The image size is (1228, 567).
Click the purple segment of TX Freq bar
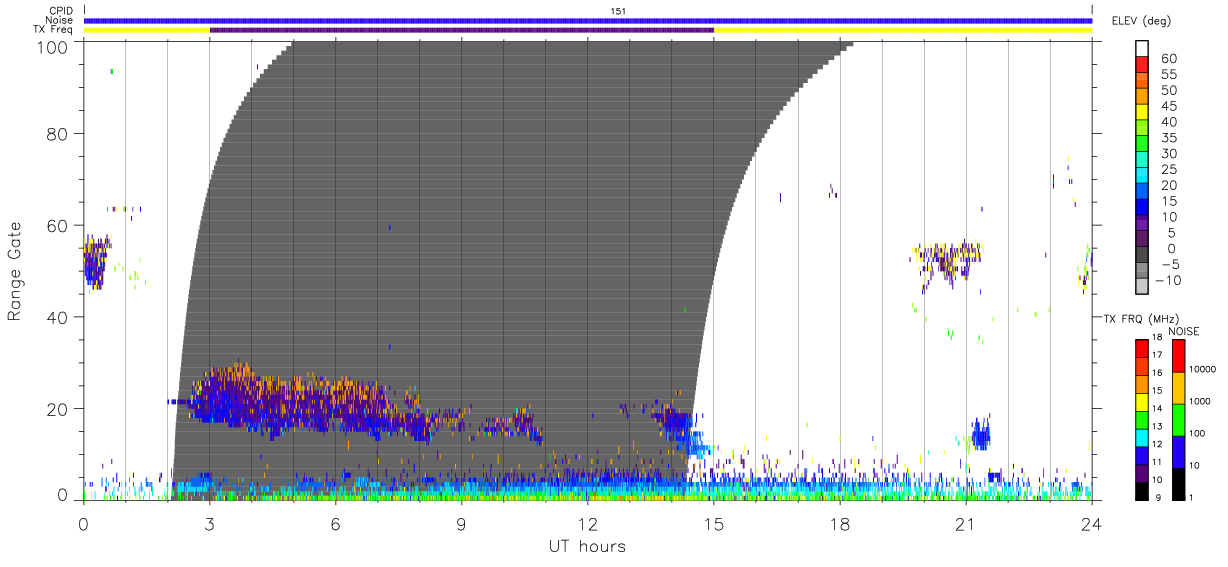(x=462, y=30)
